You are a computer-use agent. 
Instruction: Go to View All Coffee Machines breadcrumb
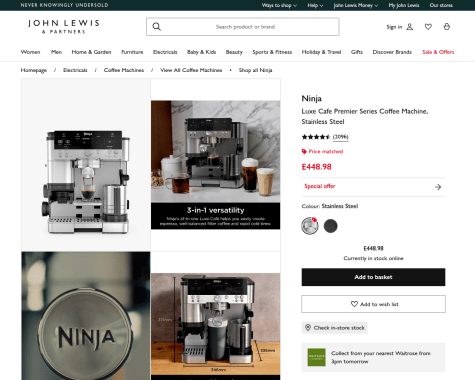[x=191, y=70]
